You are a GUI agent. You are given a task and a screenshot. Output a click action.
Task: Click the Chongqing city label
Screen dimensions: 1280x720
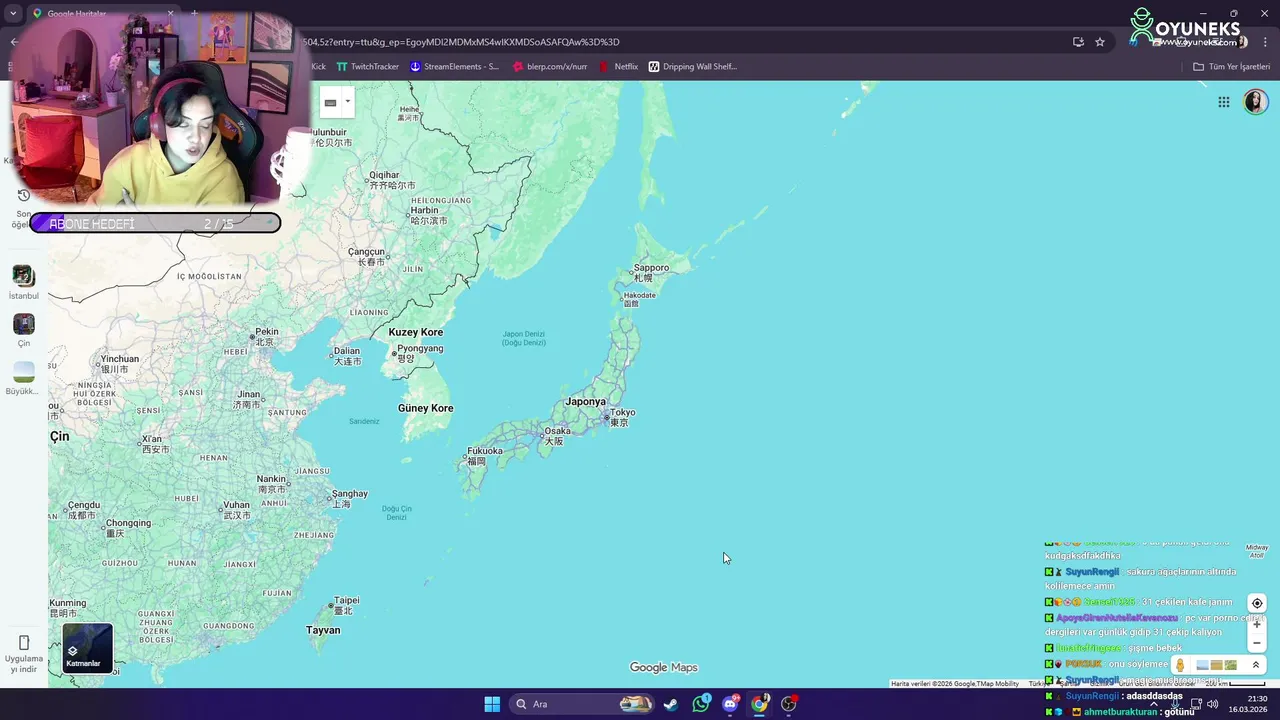(x=127, y=527)
